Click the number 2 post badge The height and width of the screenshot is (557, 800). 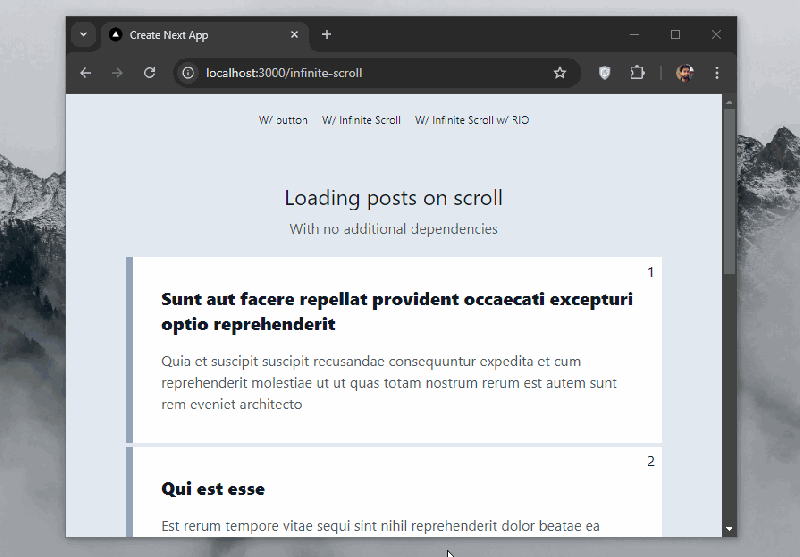tap(651, 461)
